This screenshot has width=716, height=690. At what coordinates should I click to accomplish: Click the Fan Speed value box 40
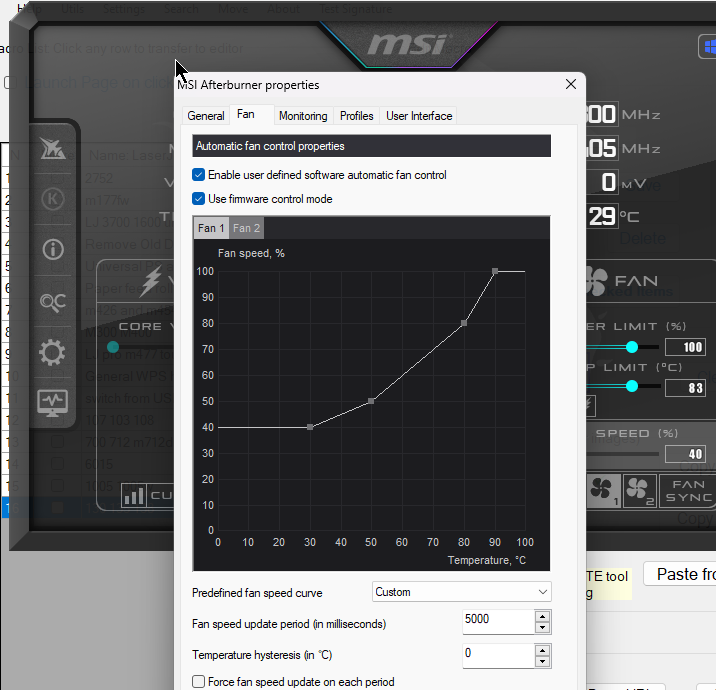pos(685,454)
